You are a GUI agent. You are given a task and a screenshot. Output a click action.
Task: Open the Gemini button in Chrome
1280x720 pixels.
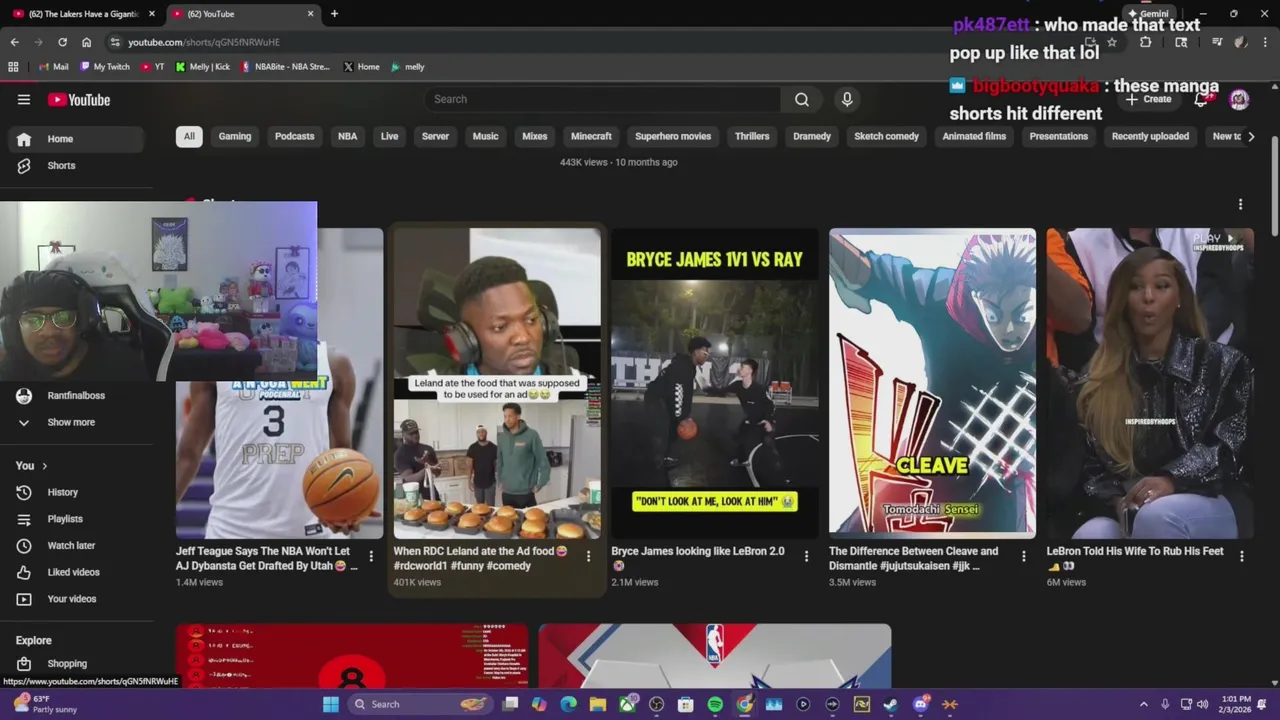(x=1148, y=14)
